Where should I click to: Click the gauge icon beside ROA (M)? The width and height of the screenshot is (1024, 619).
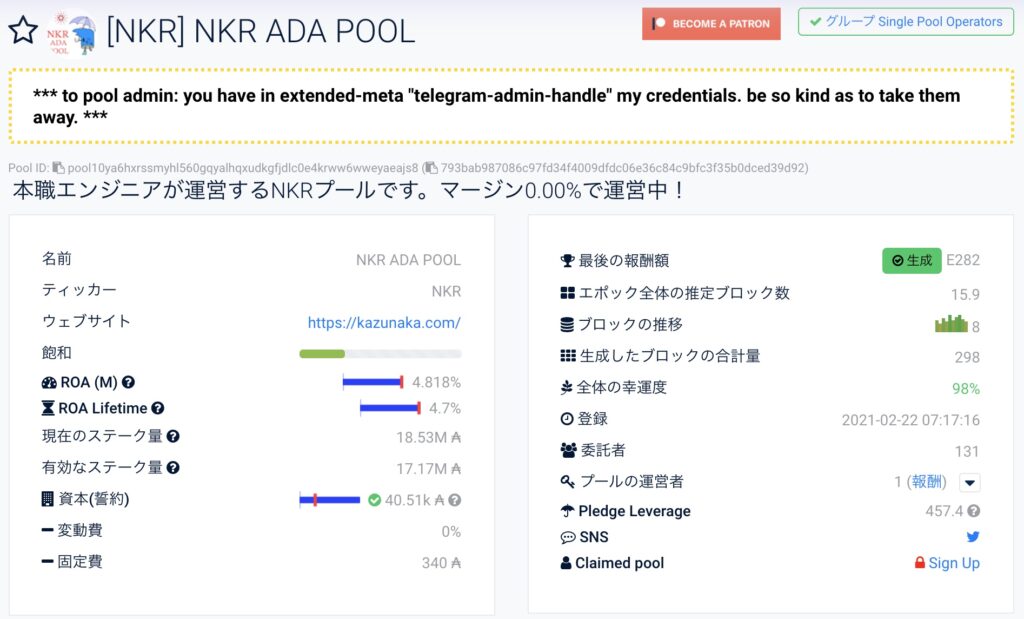49,383
